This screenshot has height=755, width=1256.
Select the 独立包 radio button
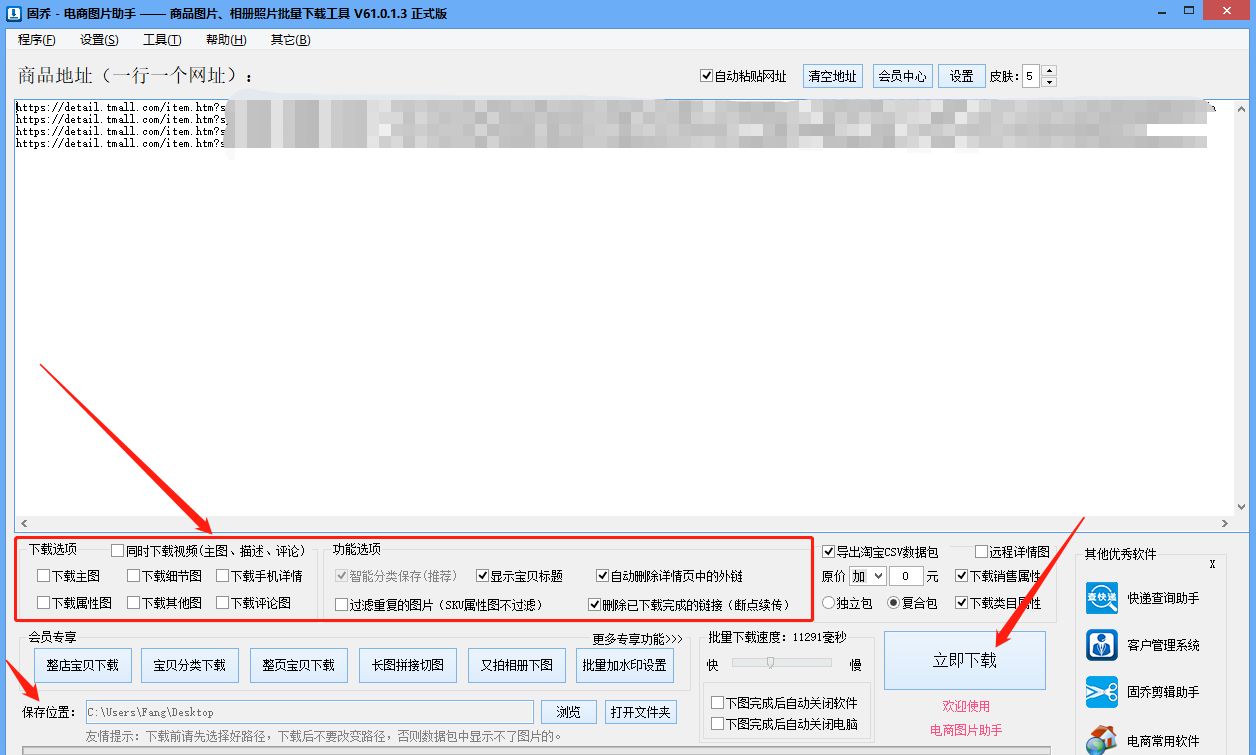point(828,602)
